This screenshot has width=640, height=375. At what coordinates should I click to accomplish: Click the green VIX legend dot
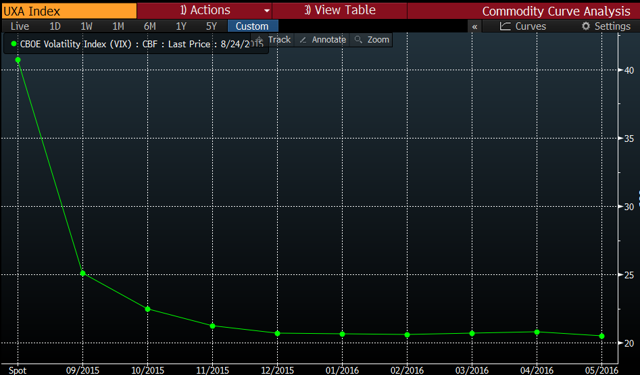pyautogui.click(x=14, y=44)
